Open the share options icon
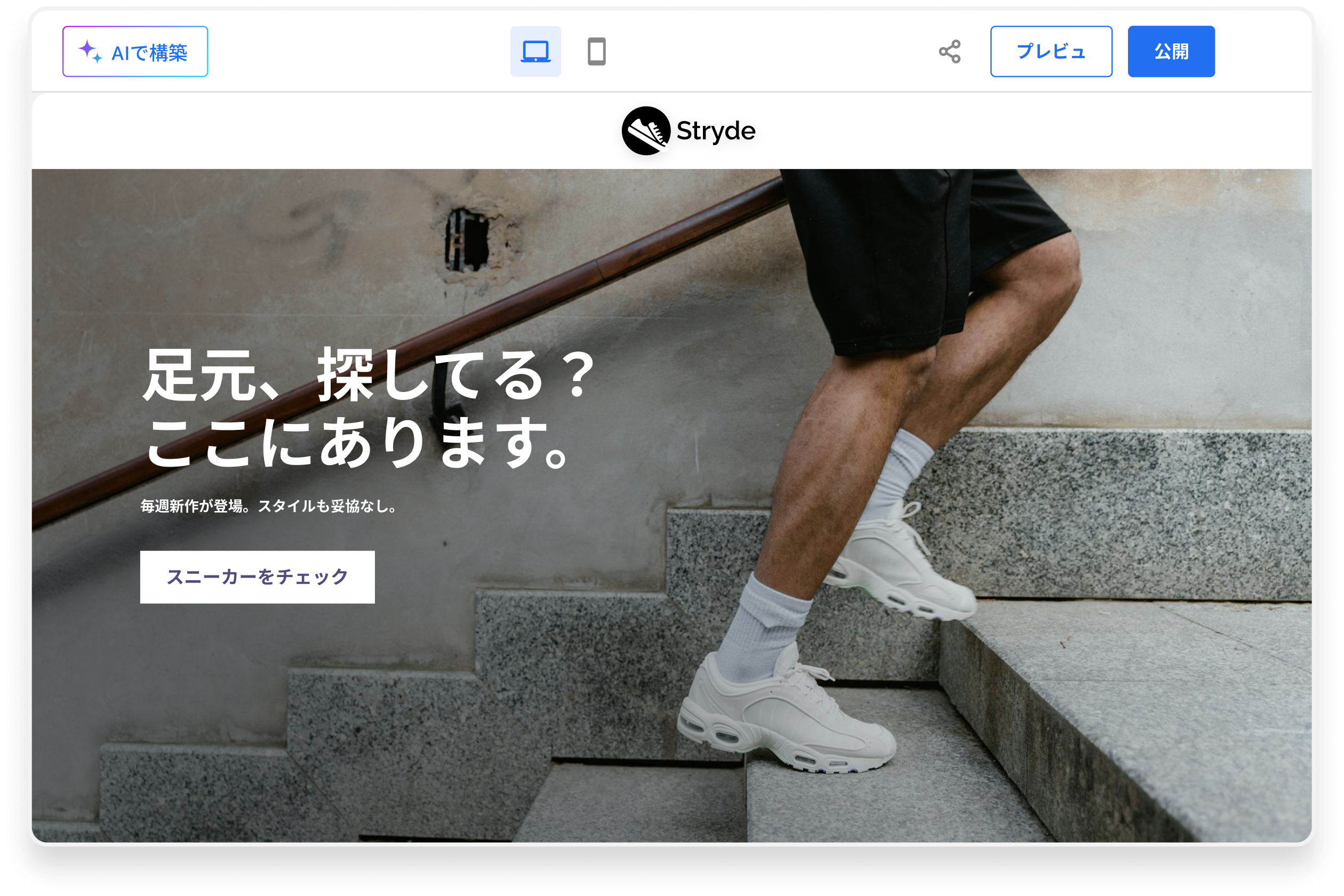1344x896 pixels. (949, 51)
